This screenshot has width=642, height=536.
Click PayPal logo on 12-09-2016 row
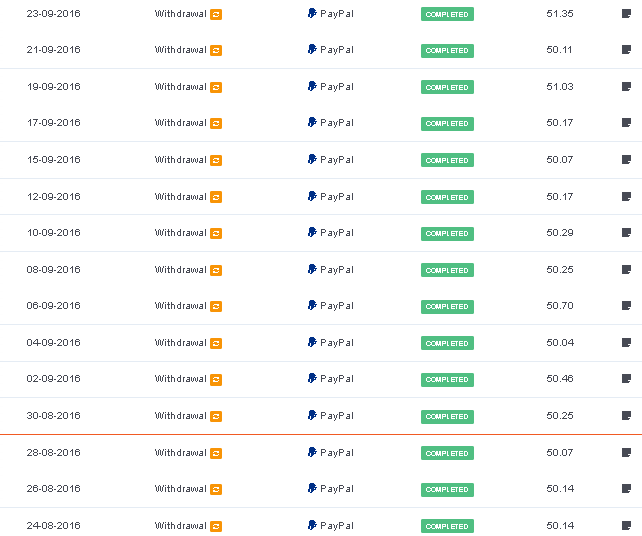coord(312,196)
